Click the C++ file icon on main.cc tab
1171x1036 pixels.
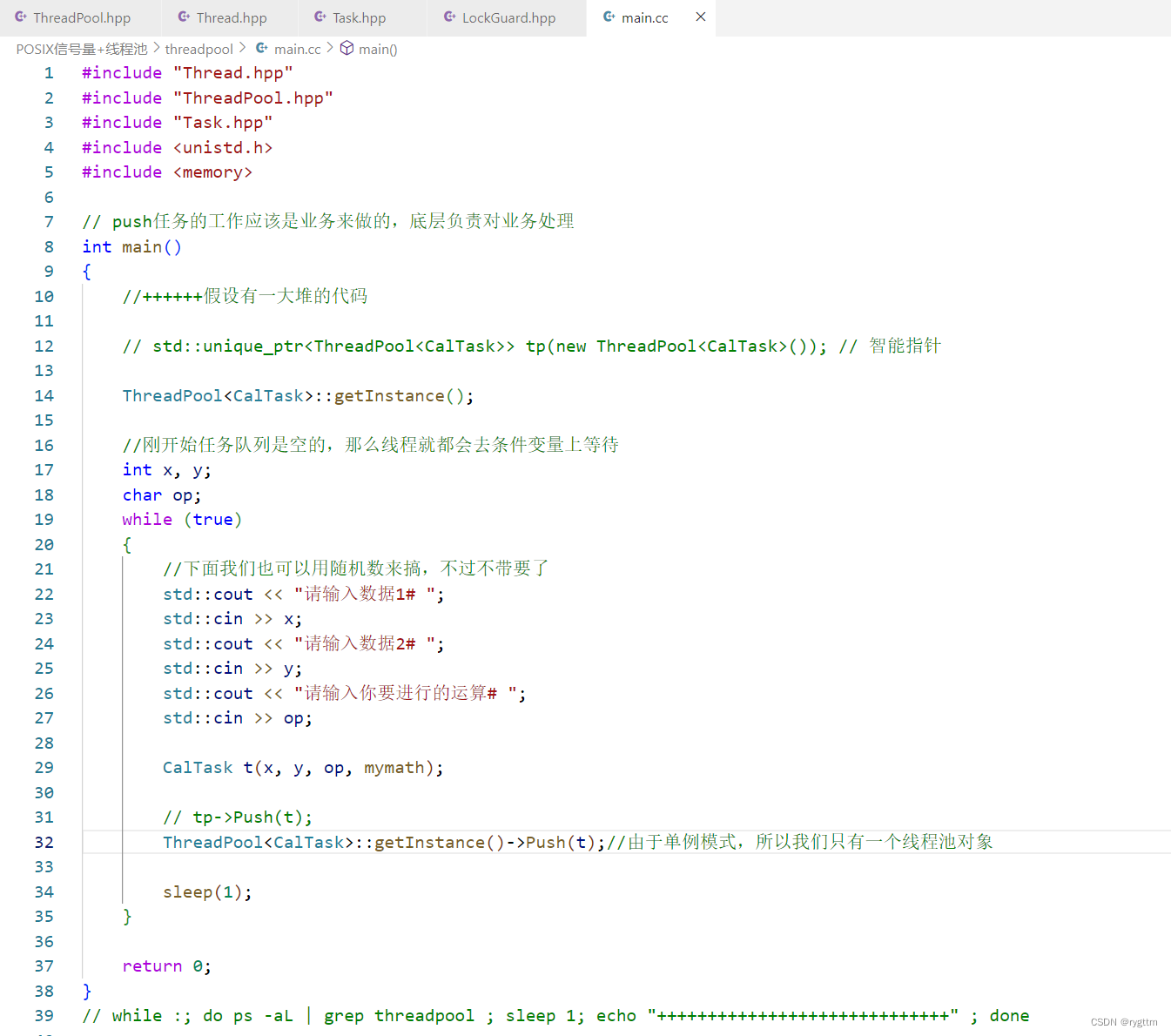(609, 17)
